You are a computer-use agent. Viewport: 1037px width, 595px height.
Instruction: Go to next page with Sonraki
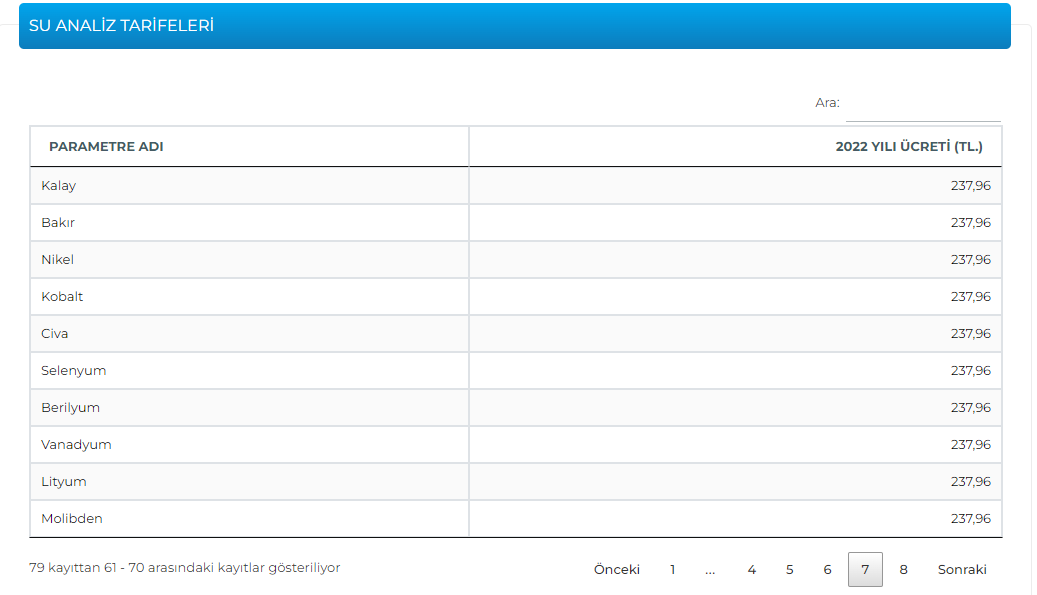(x=962, y=569)
